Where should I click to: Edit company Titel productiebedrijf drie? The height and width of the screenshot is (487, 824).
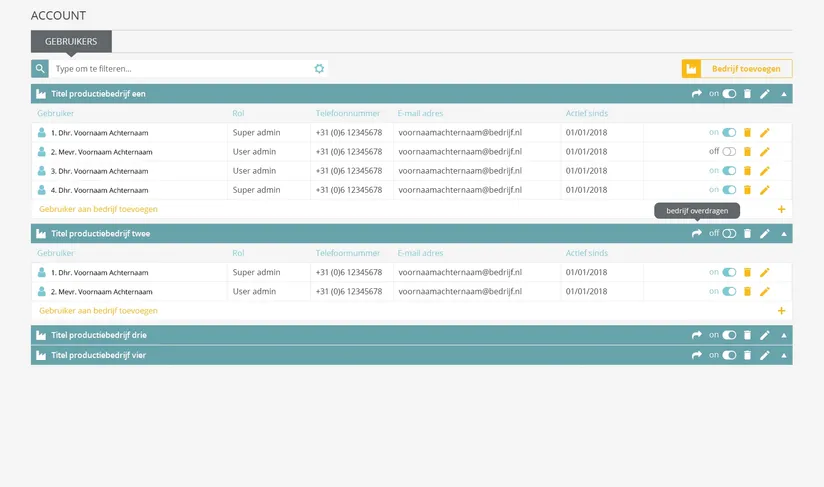[765, 335]
